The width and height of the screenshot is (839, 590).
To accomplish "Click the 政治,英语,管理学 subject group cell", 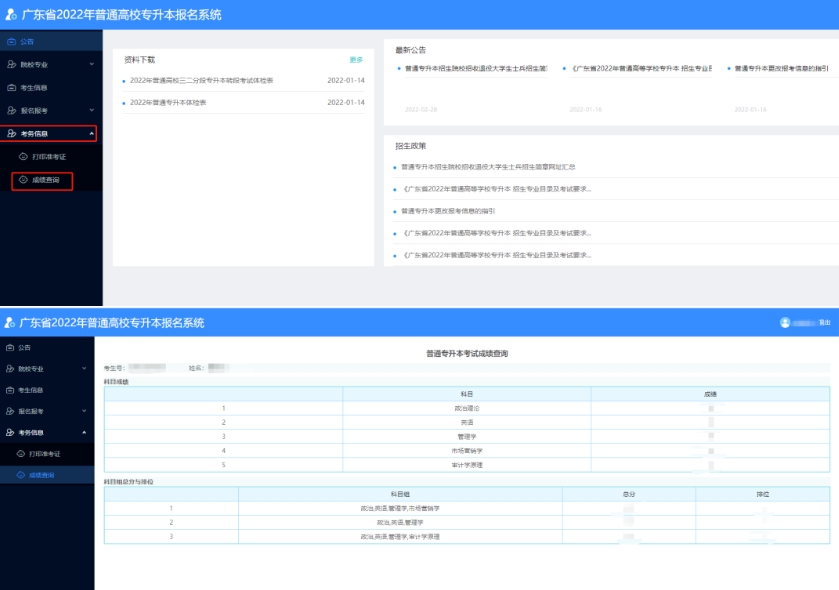I will pyautogui.click(x=400, y=522).
